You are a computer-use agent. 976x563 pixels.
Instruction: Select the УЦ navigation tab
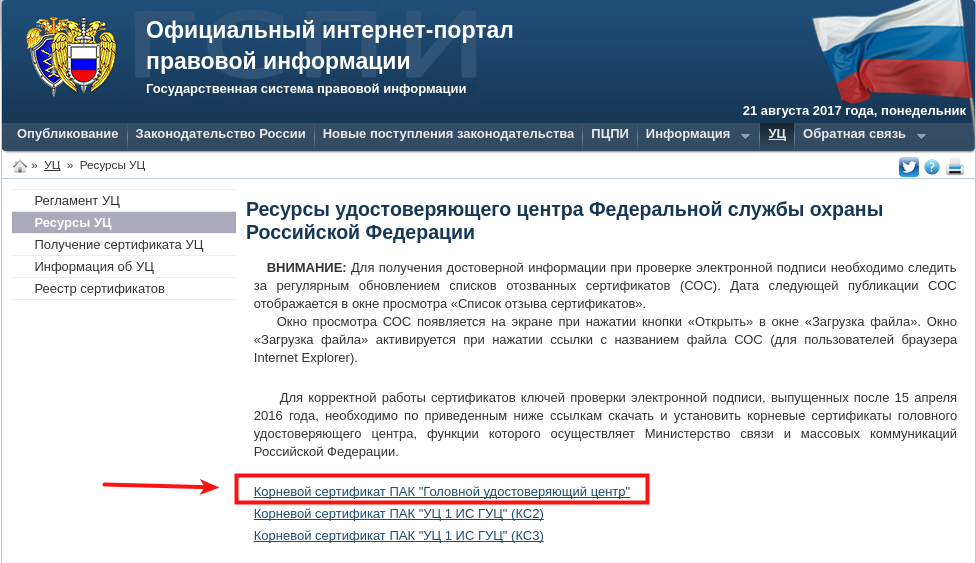click(x=777, y=134)
